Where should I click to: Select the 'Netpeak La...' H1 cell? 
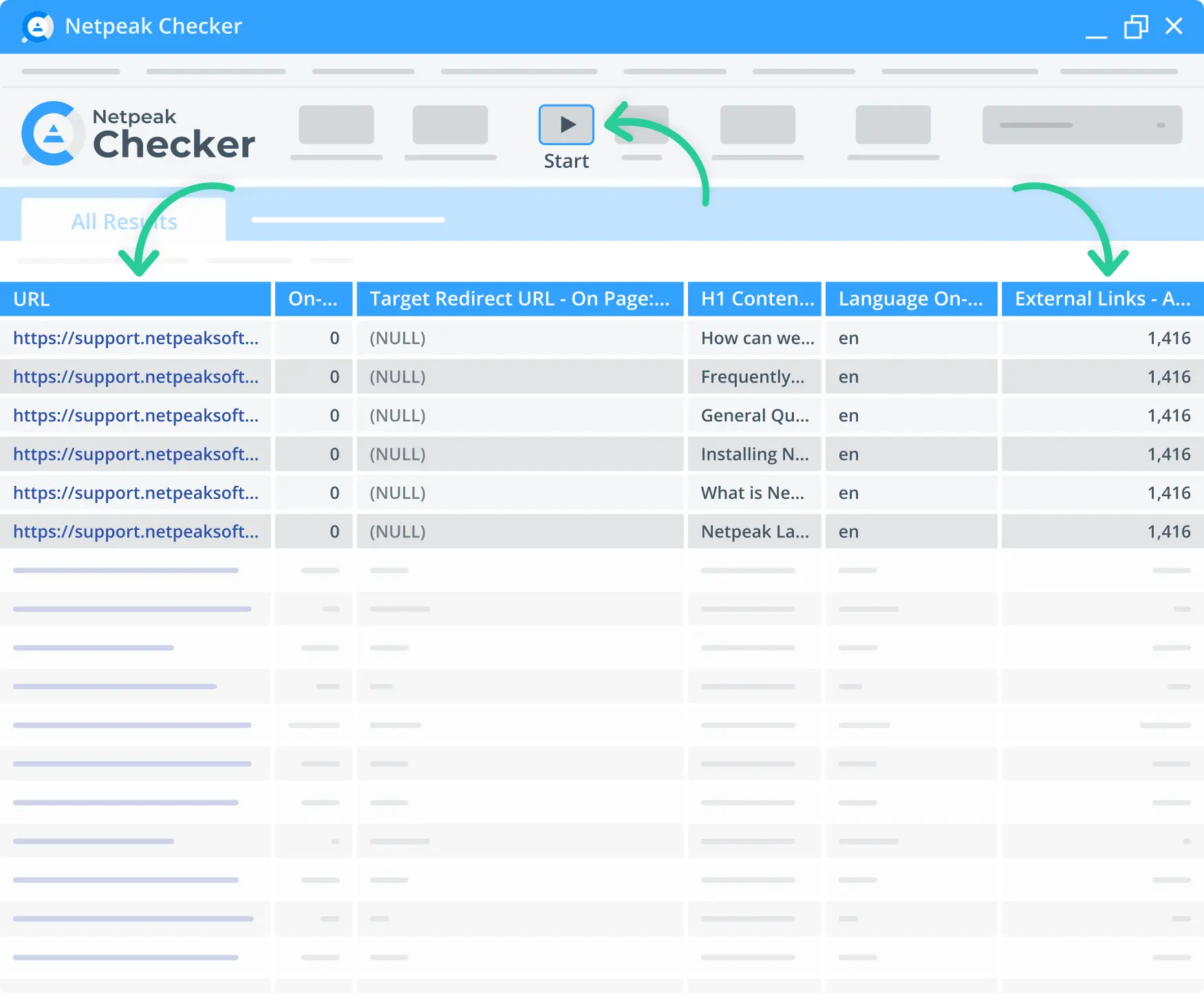coord(755,531)
